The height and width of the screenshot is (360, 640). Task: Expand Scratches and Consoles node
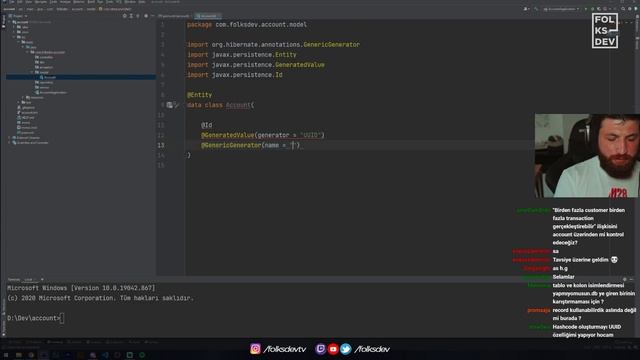coord(9,142)
